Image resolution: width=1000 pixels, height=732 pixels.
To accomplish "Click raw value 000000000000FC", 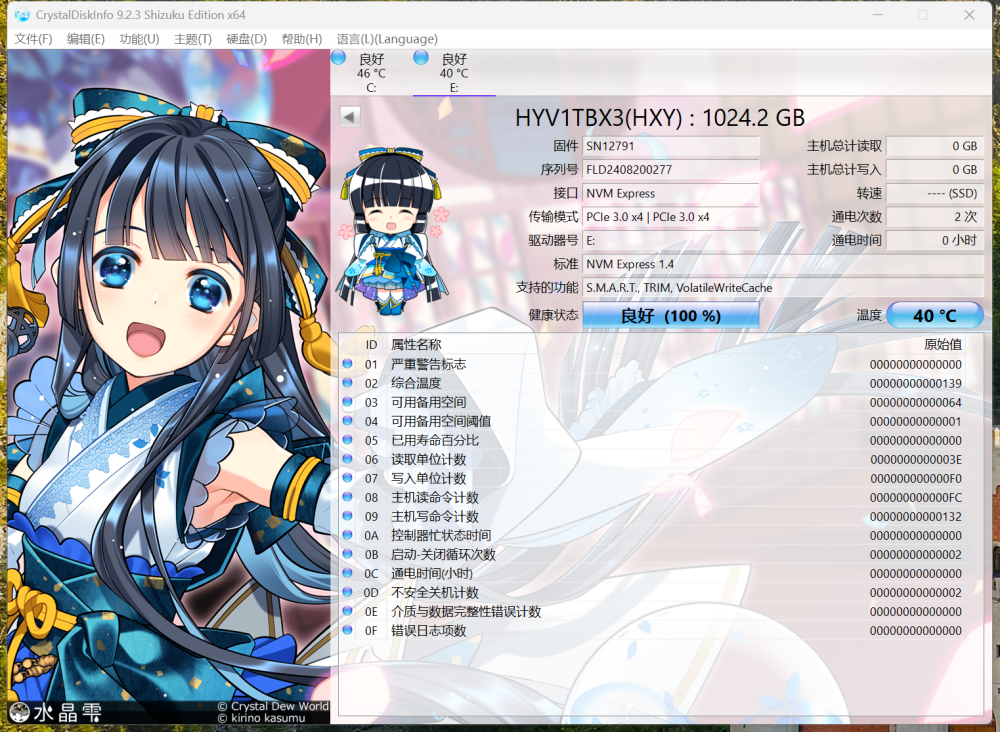I will click(x=916, y=498).
